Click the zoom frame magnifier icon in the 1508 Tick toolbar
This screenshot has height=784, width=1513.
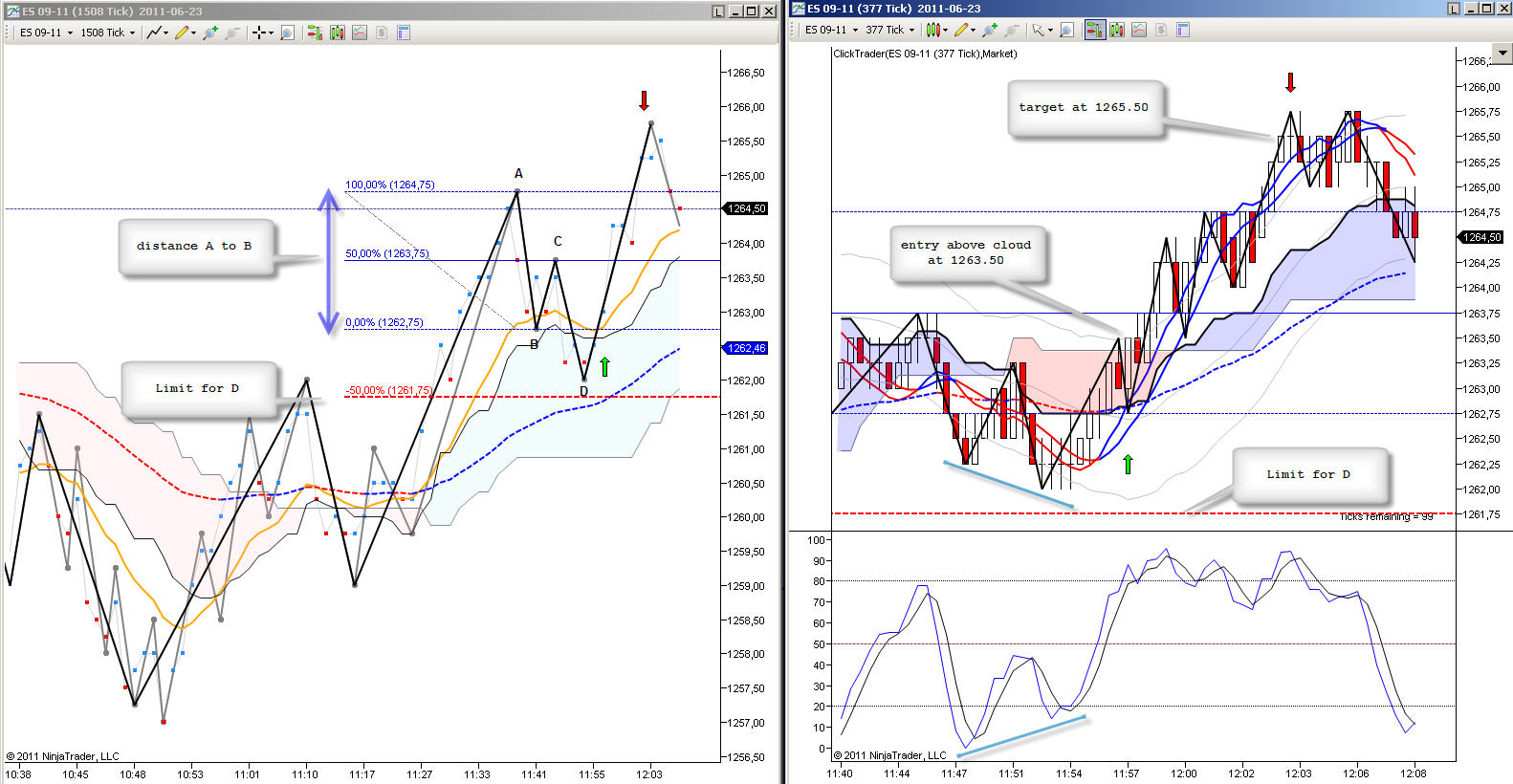tap(287, 33)
